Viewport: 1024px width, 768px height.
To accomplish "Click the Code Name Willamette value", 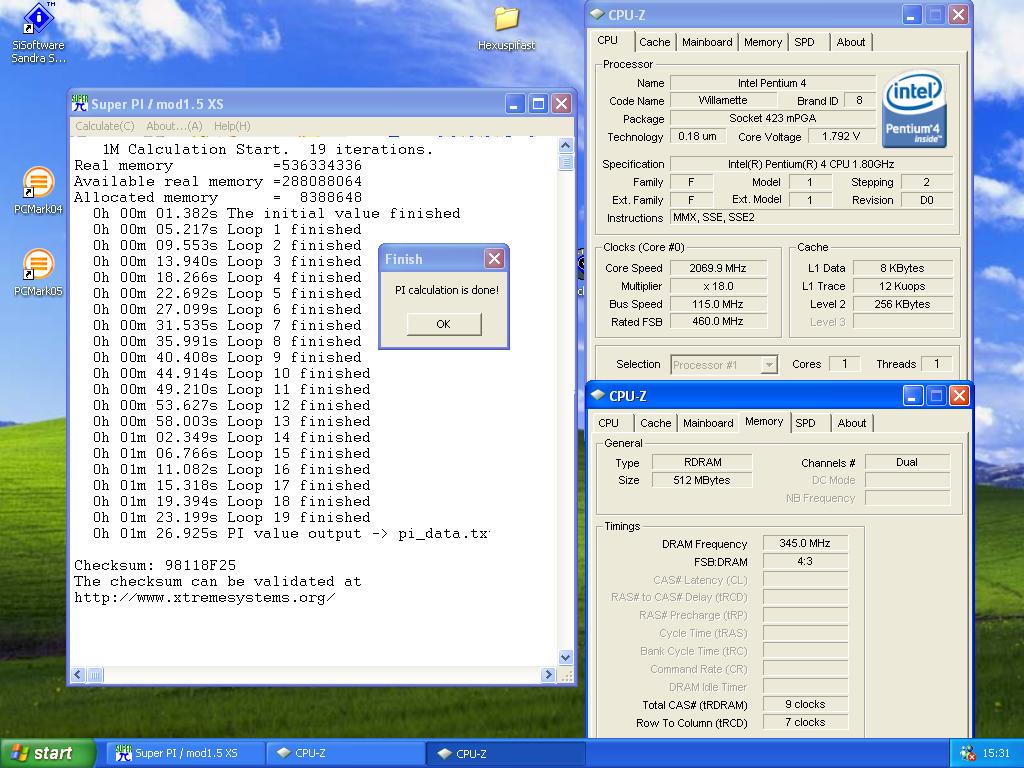I will (x=723, y=100).
